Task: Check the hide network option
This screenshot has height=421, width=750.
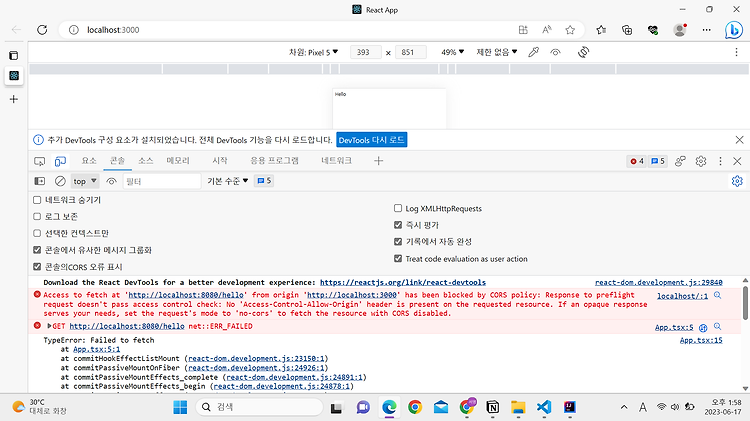Action: (x=37, y=200)
